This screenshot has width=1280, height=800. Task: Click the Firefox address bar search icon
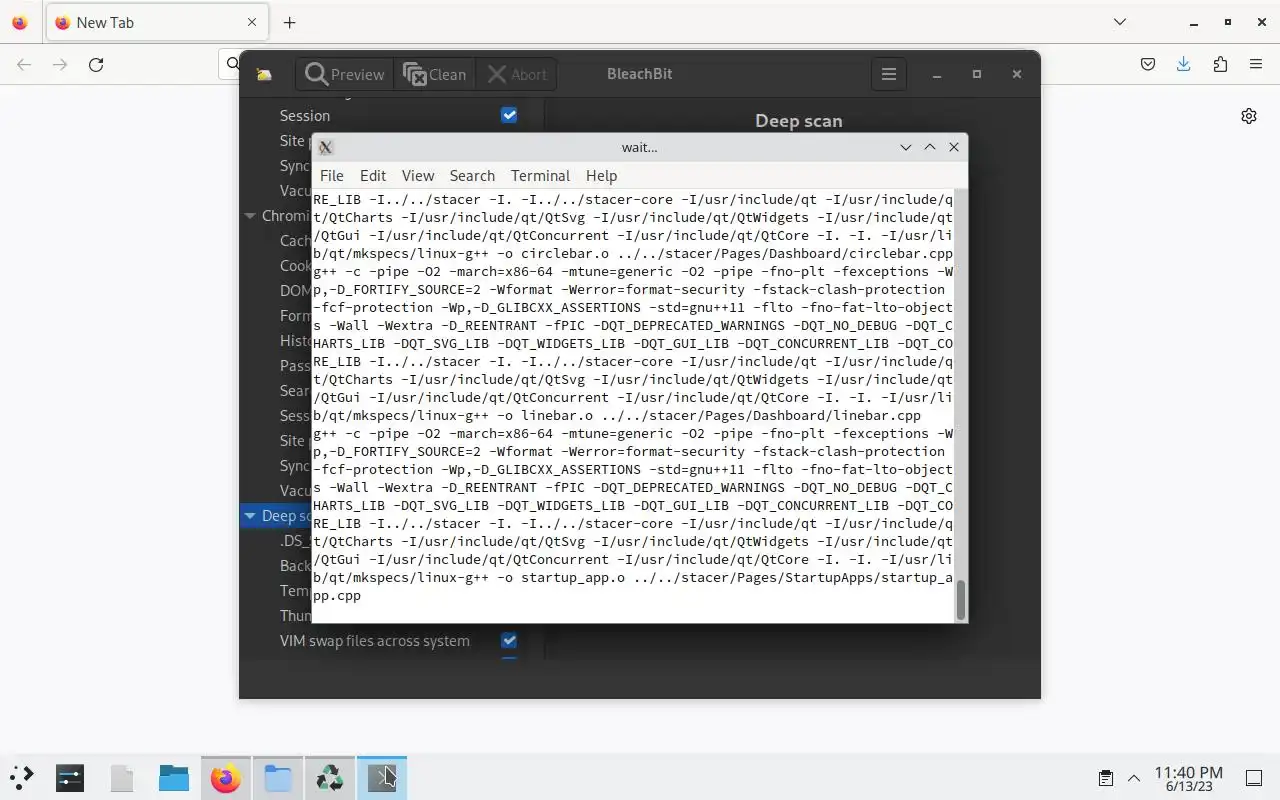(232, 64)
